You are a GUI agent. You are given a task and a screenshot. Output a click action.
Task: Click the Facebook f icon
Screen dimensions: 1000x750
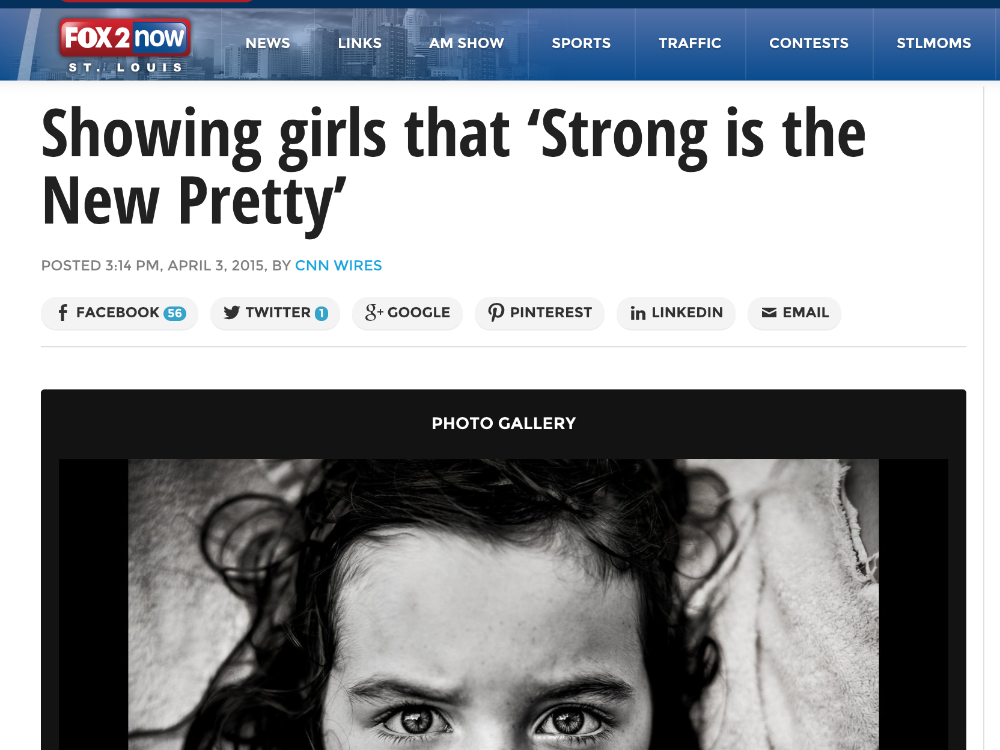coord(62,312)
